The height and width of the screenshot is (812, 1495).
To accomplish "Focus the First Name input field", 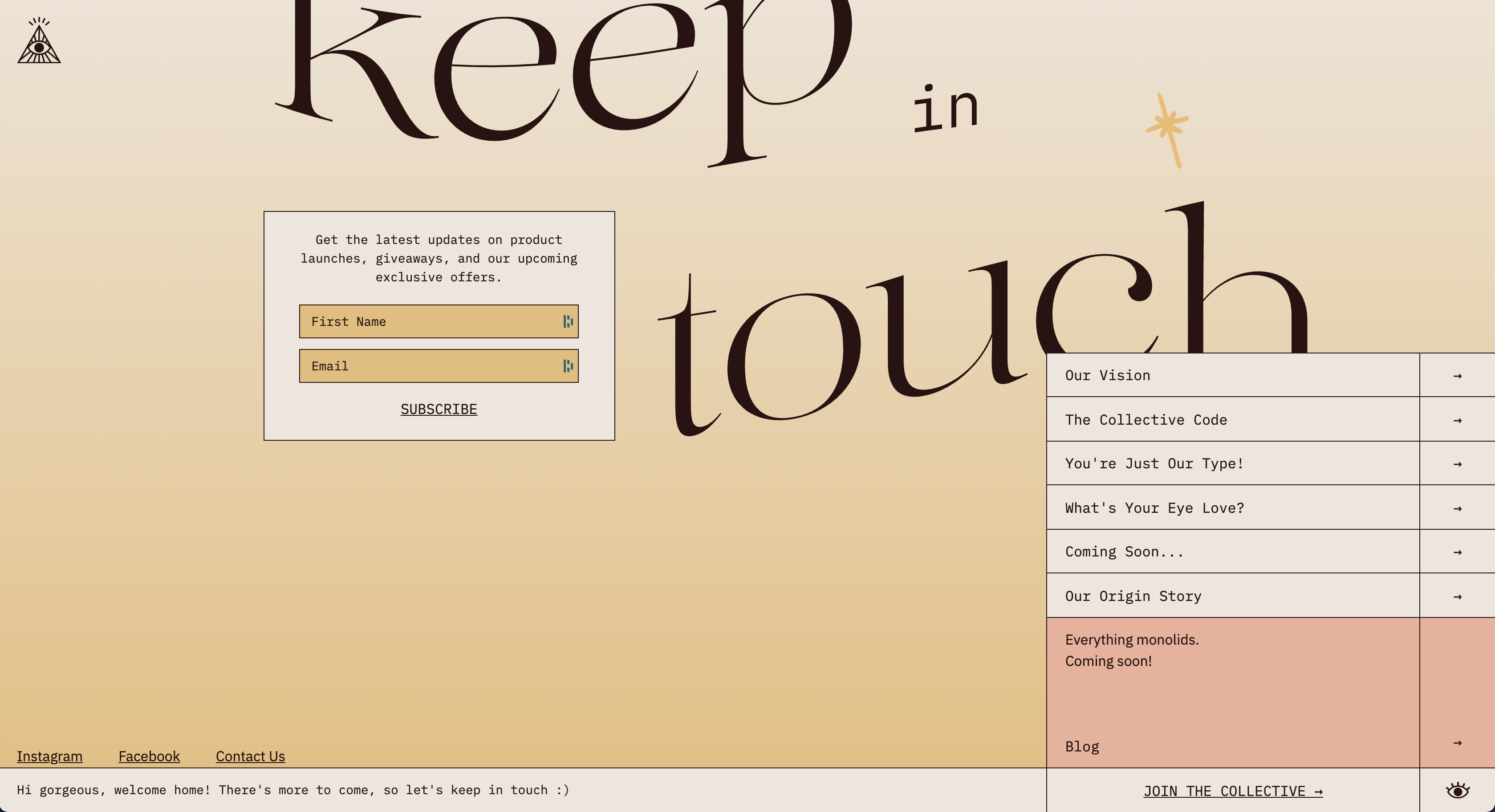I will (439, 321).
